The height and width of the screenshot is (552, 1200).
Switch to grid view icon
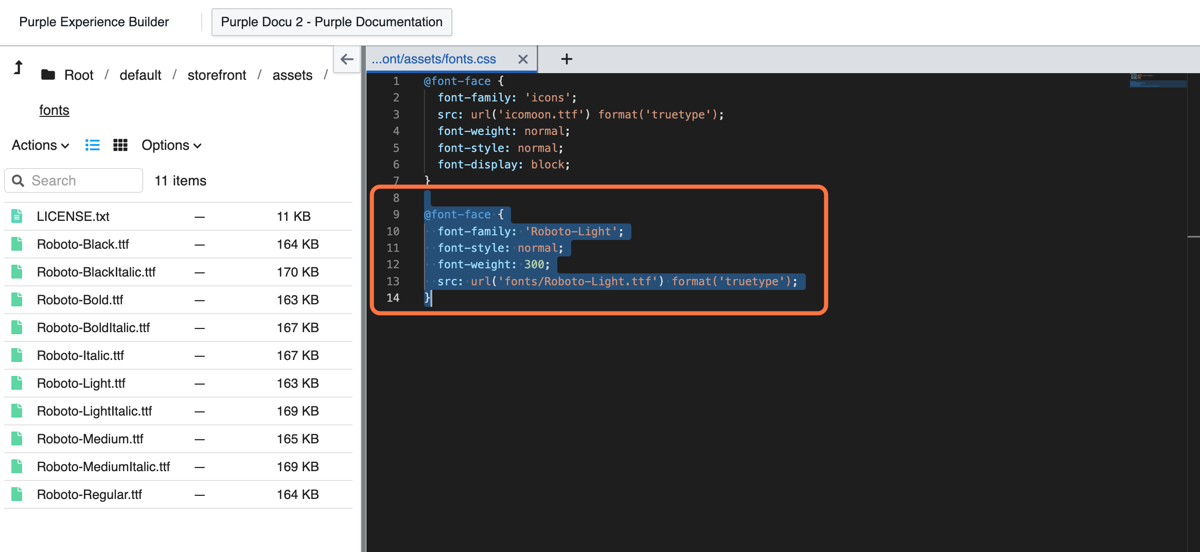click(120, 145)
